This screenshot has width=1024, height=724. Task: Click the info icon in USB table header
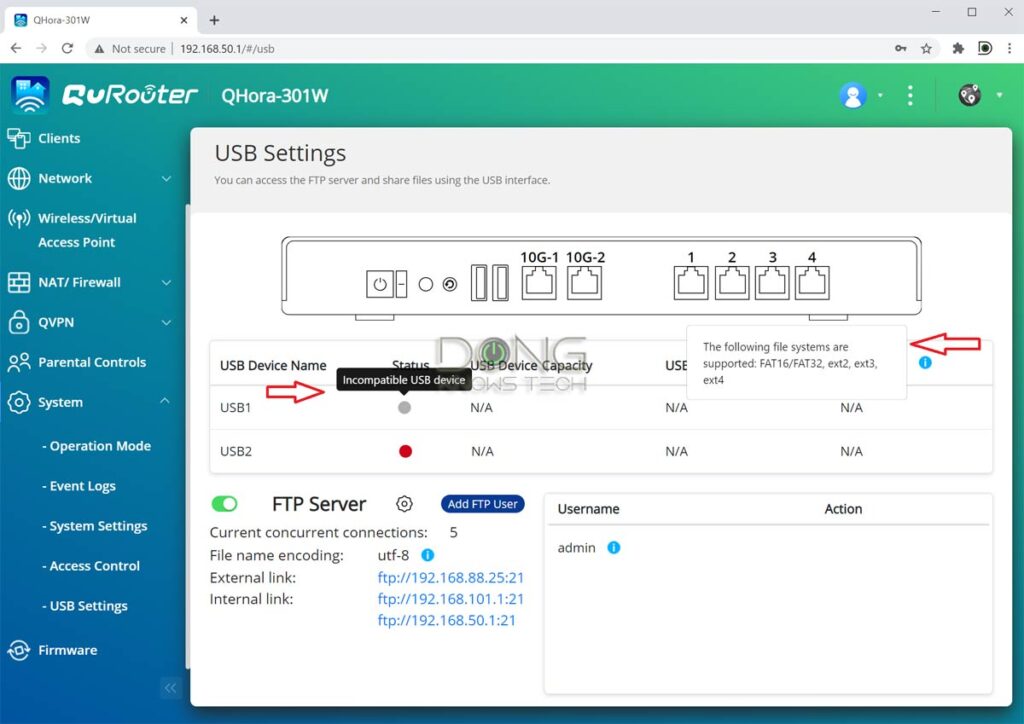click(x=925, y=362)
